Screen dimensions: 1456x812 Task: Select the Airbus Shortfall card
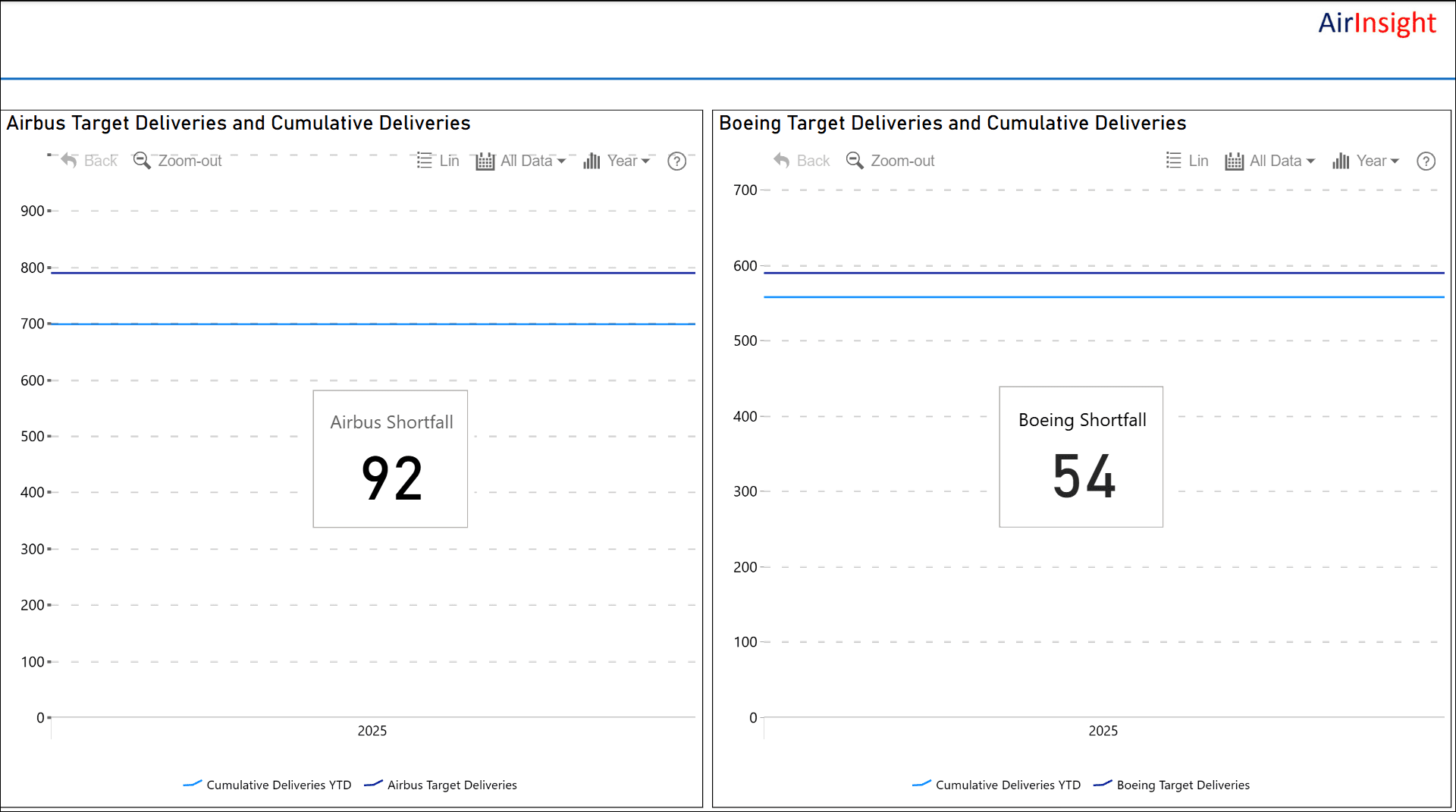coord(391,459)
